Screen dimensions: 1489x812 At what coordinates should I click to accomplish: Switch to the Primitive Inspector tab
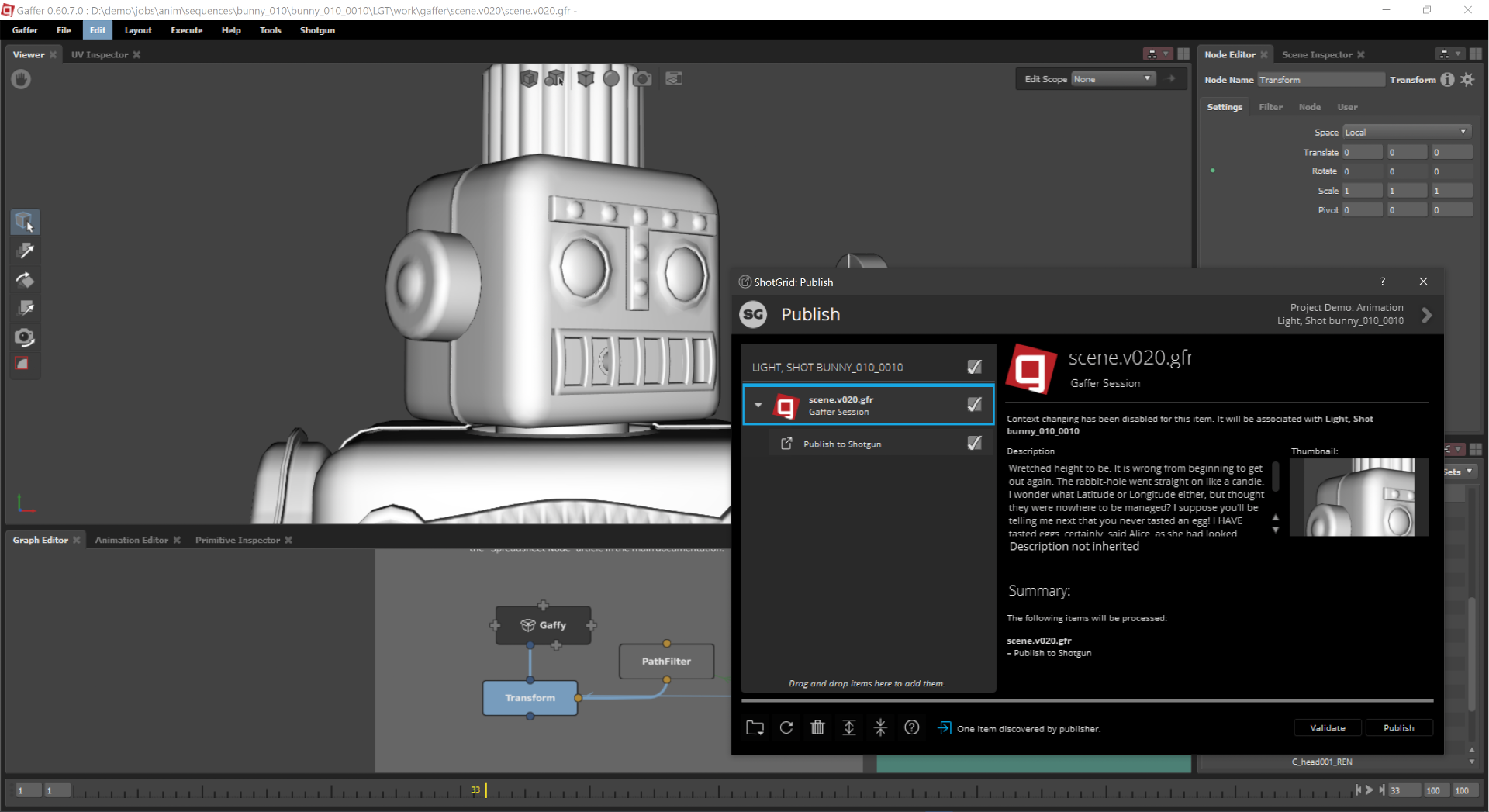237,540
